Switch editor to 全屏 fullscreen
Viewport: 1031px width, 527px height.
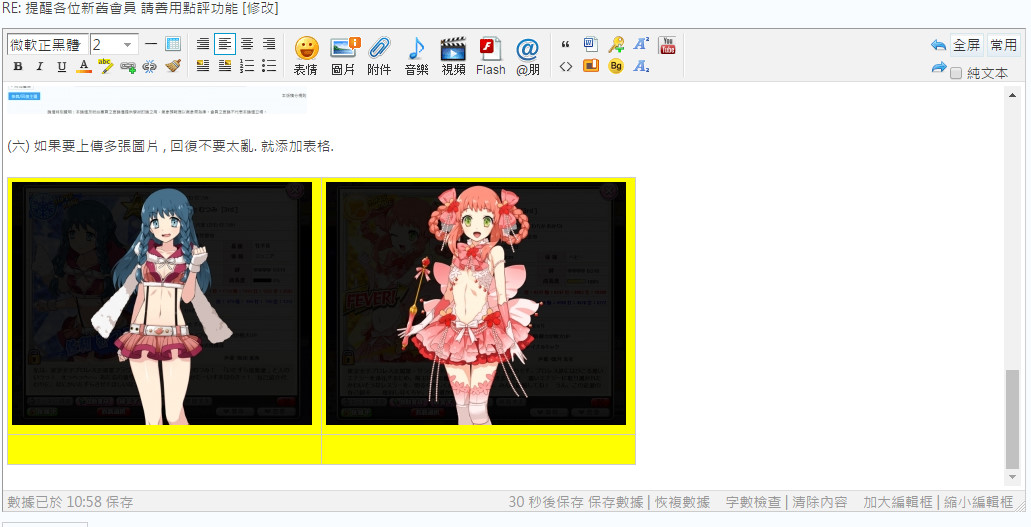(x=967, y=45)
